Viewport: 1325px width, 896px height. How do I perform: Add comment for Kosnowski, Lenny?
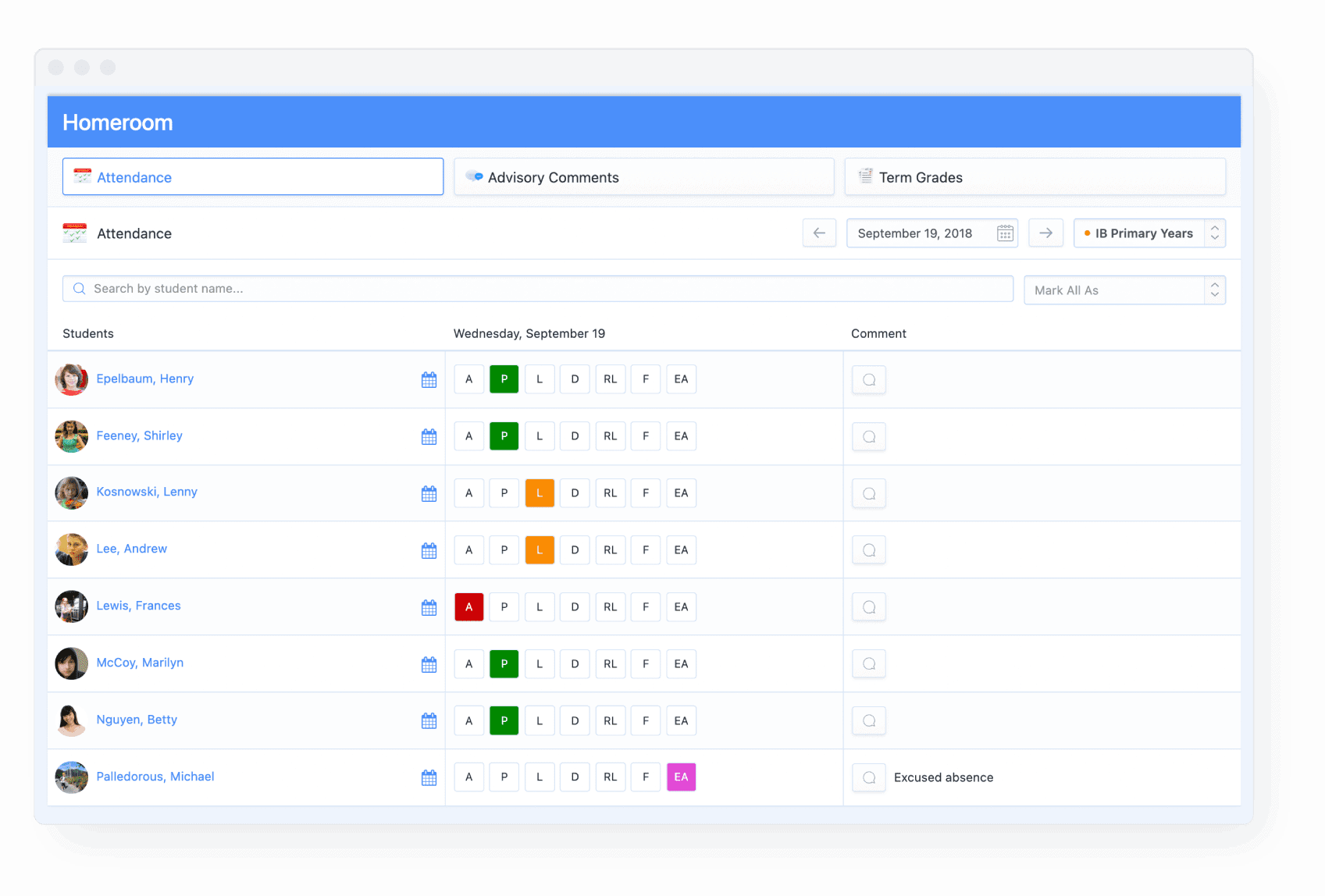click(x=869, y=494)
